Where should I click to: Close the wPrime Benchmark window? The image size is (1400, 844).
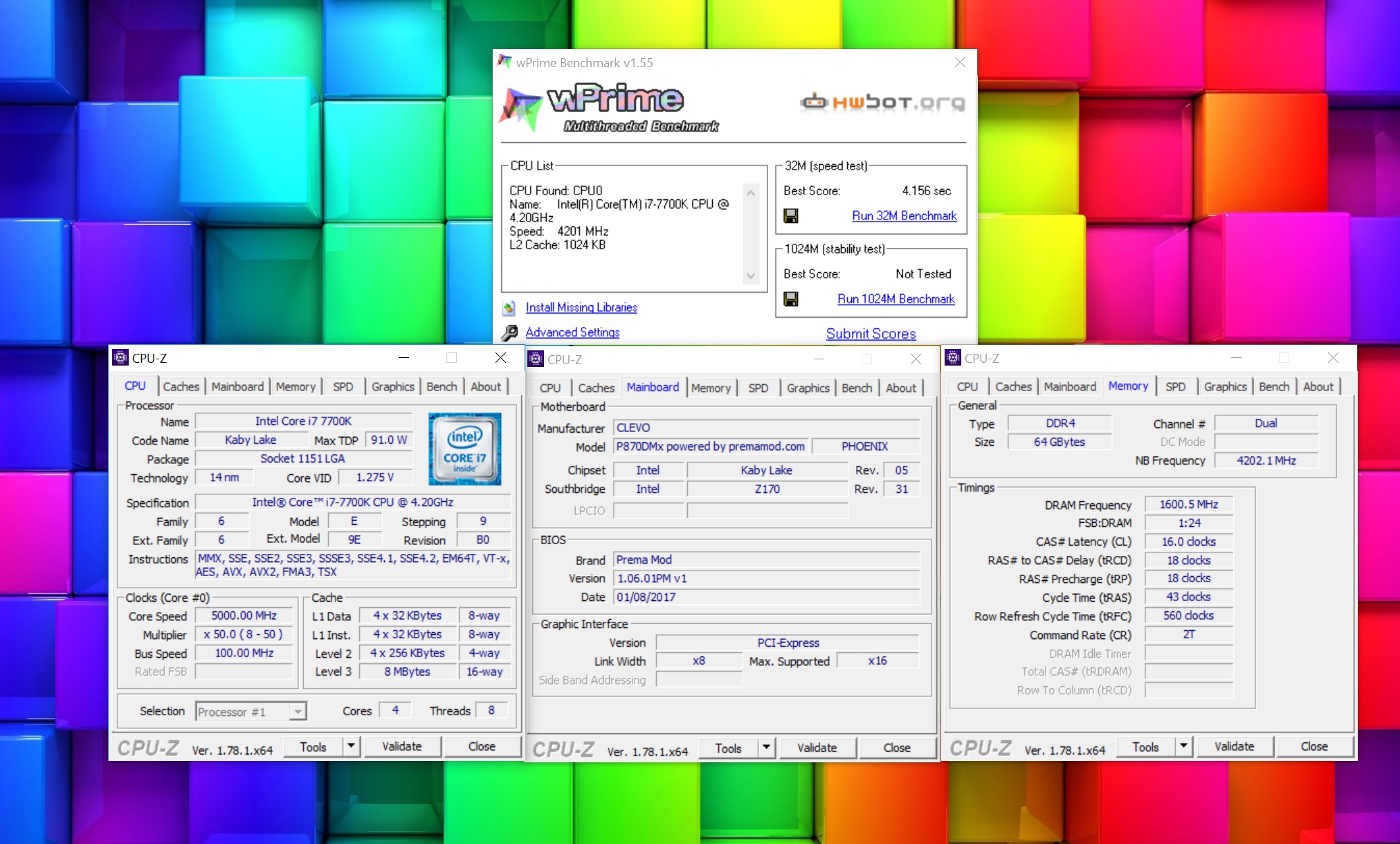[960, 62]
